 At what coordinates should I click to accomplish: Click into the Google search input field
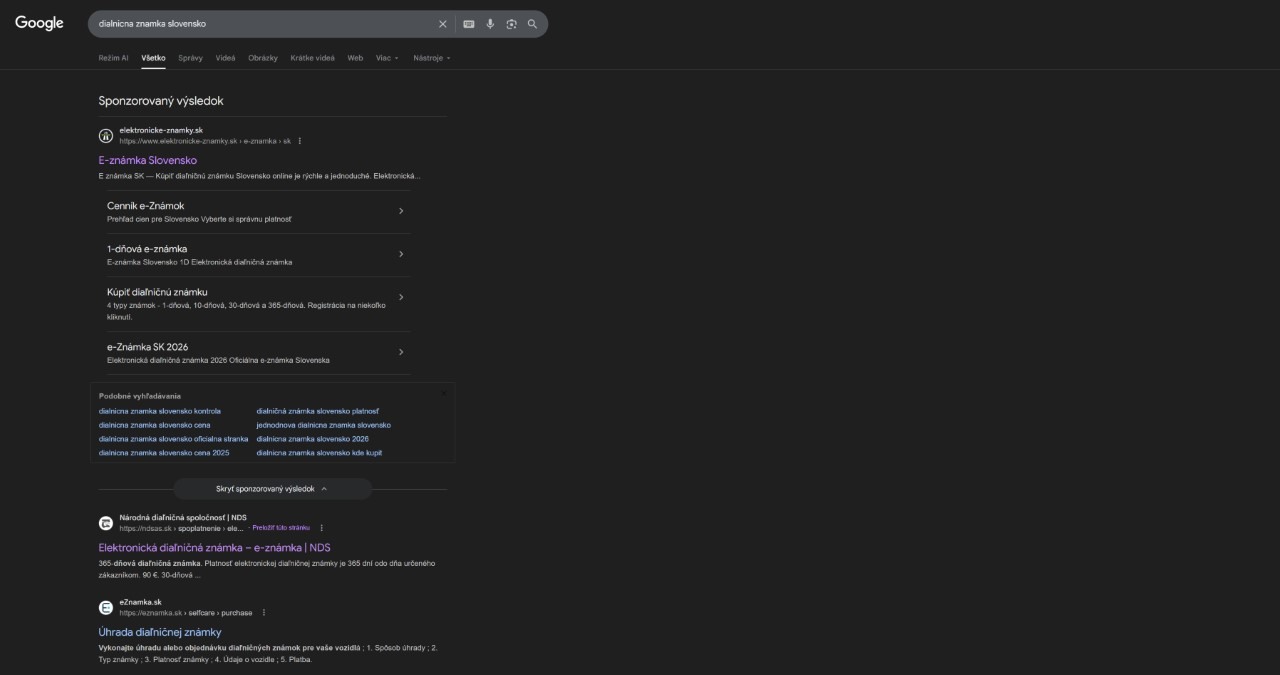pos(260,24)
